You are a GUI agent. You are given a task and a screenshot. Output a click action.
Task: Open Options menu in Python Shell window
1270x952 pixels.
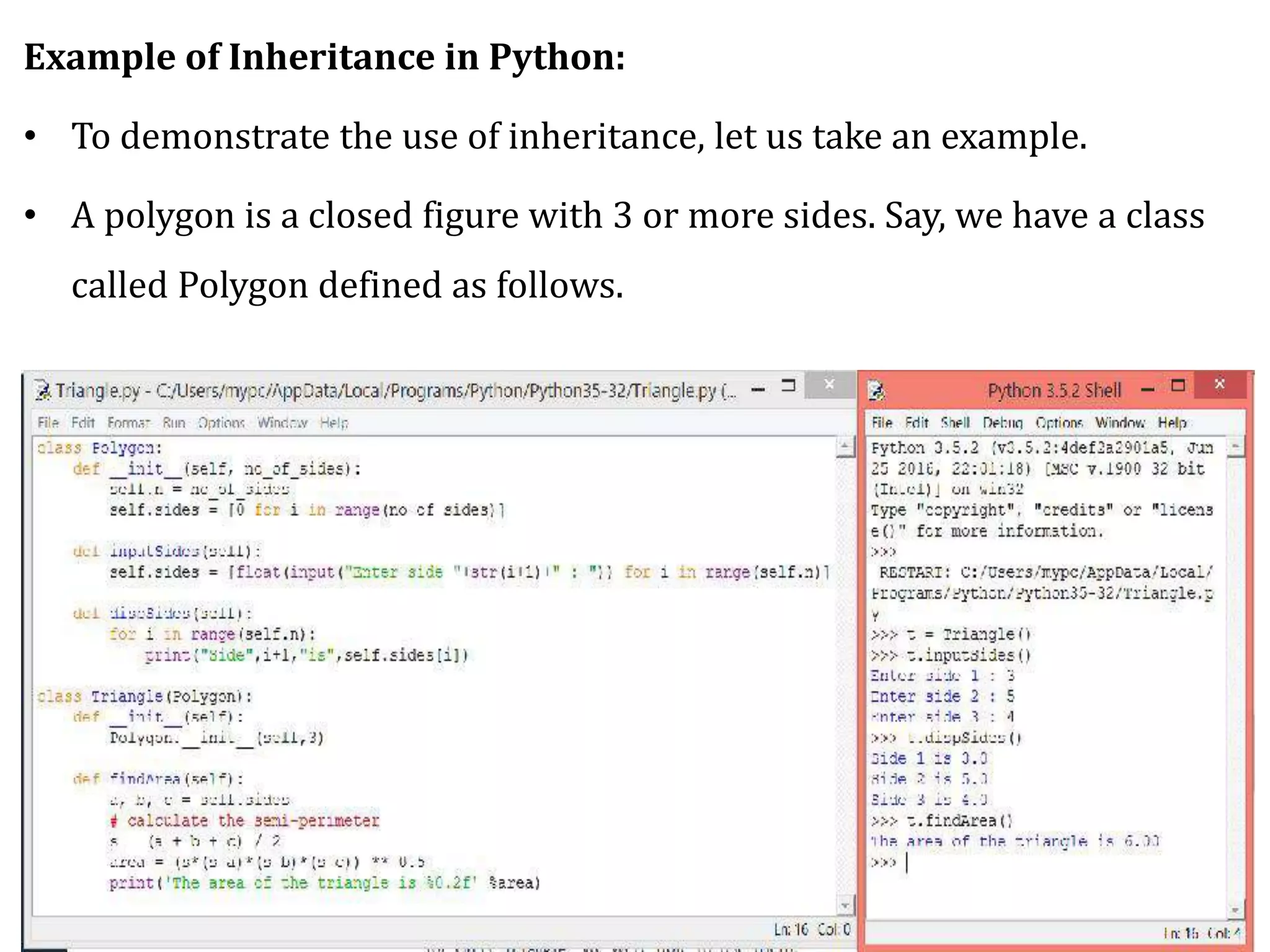[x=1059, y=423]
